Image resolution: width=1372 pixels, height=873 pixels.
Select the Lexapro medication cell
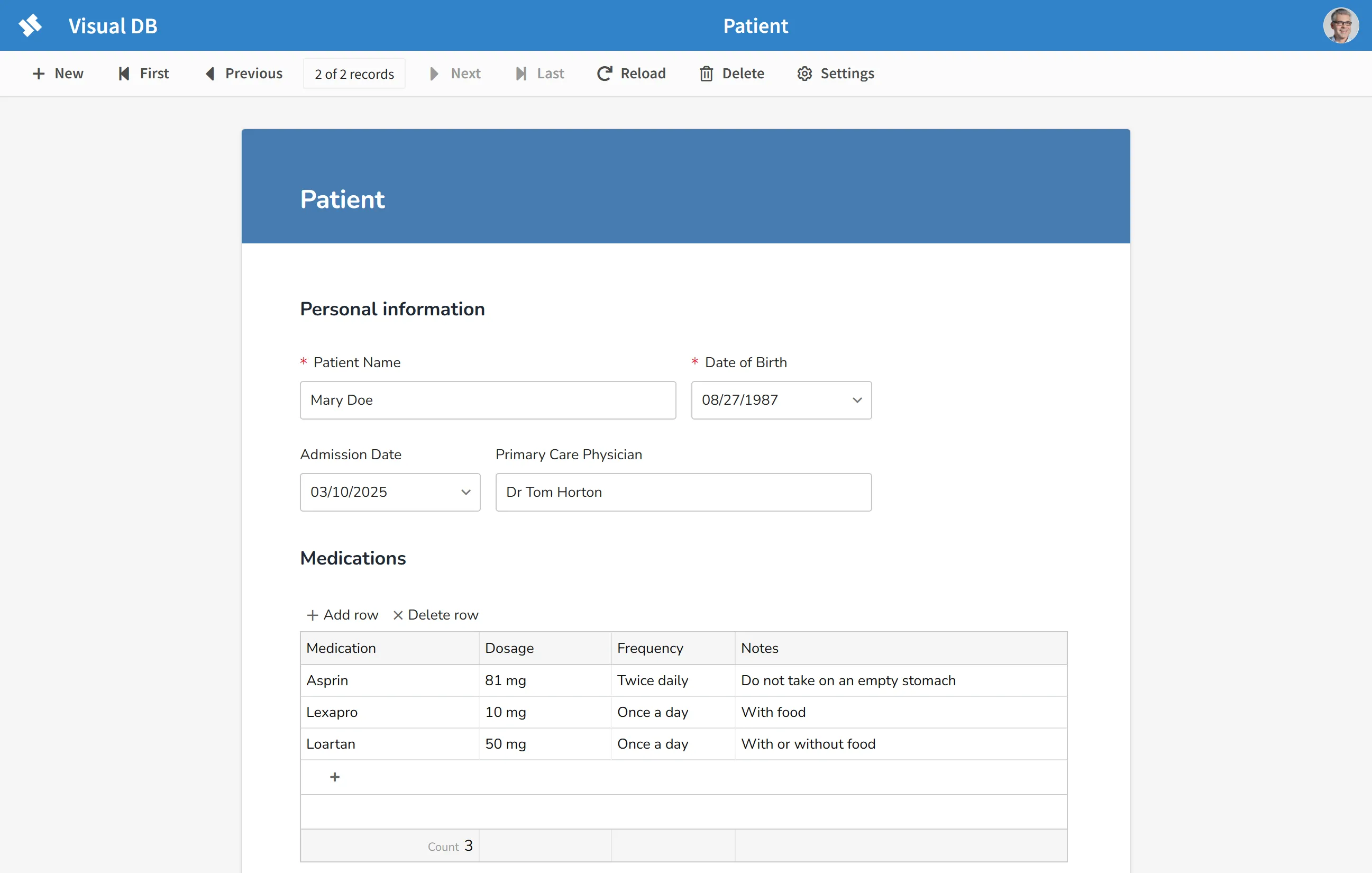coord(389,712)
